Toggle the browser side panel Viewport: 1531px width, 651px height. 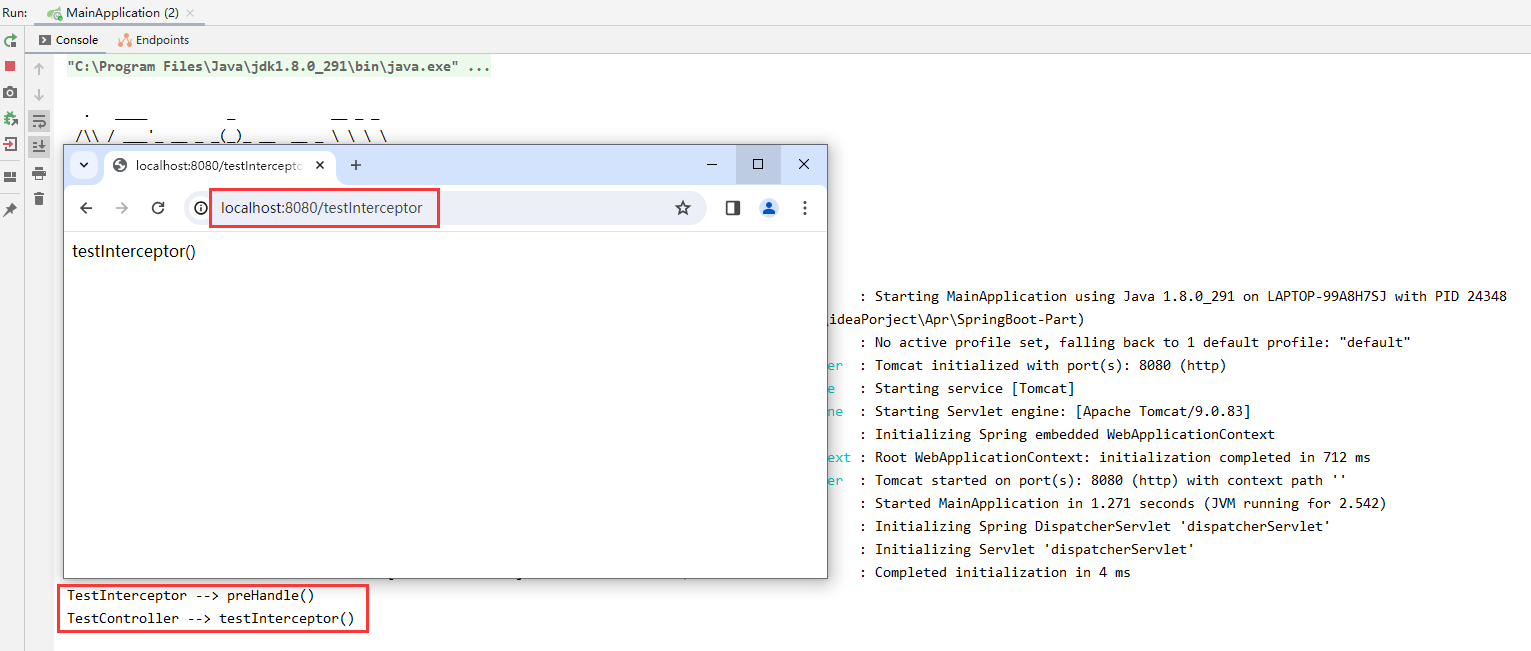pyautogui.click(x=733, y=208)
